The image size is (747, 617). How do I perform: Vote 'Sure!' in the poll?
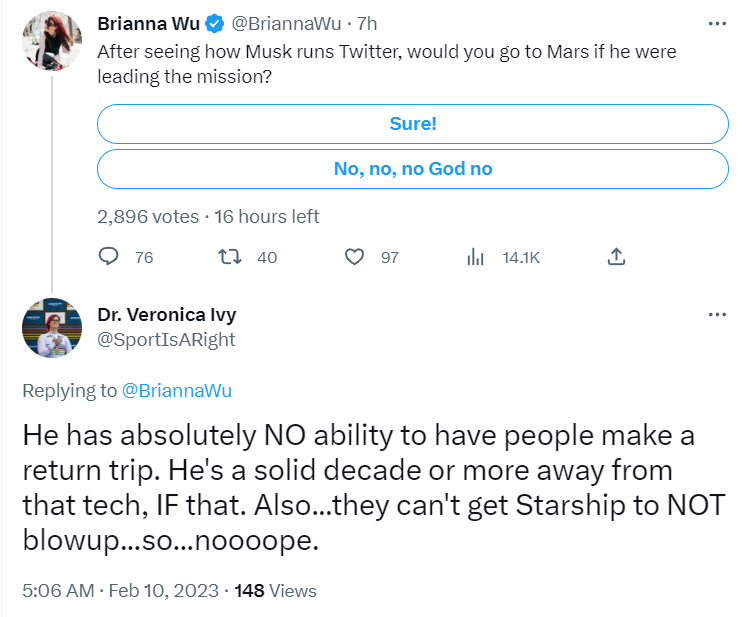[x=413, y=124]
